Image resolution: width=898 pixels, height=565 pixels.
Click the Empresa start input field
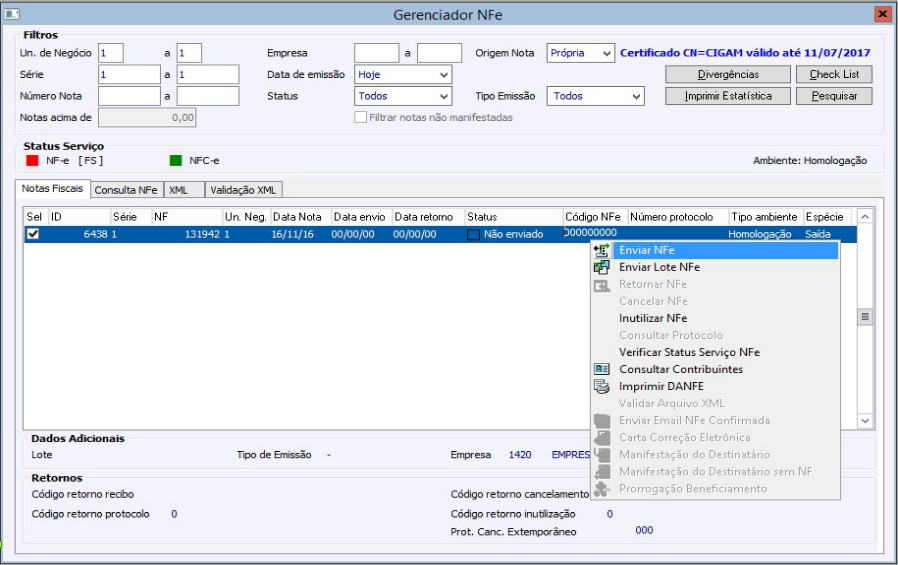click(377, 53)
